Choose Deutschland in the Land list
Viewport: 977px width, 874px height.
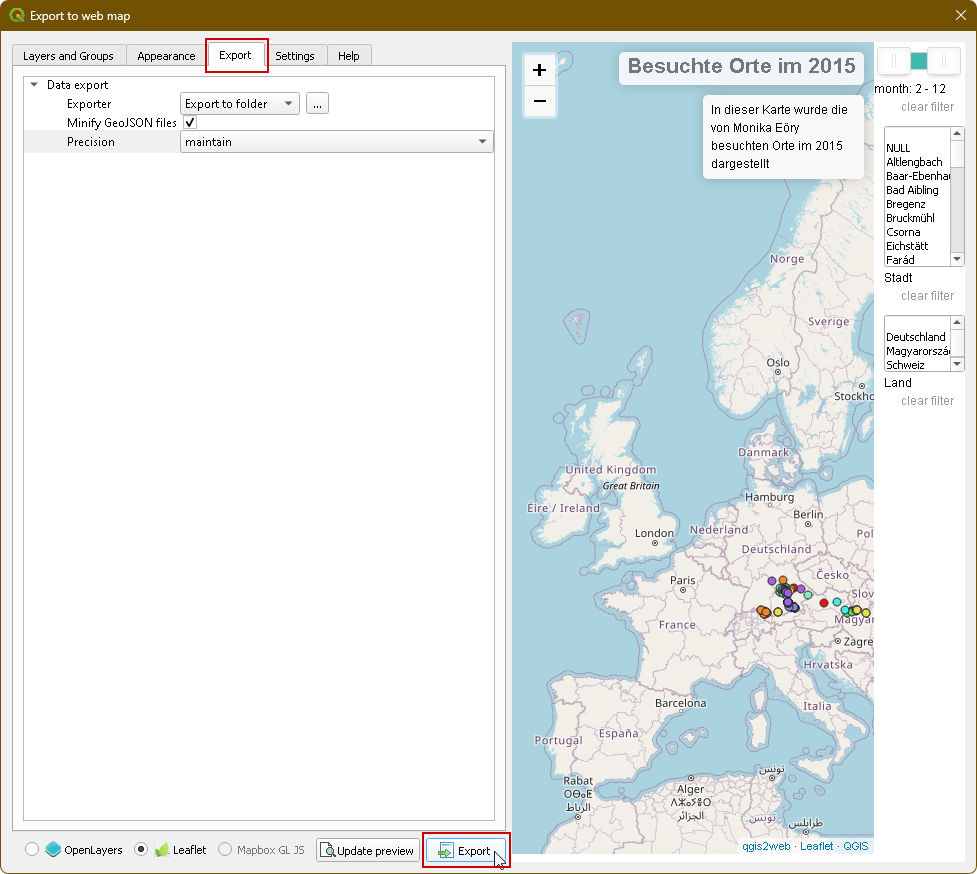click(915, 337)
